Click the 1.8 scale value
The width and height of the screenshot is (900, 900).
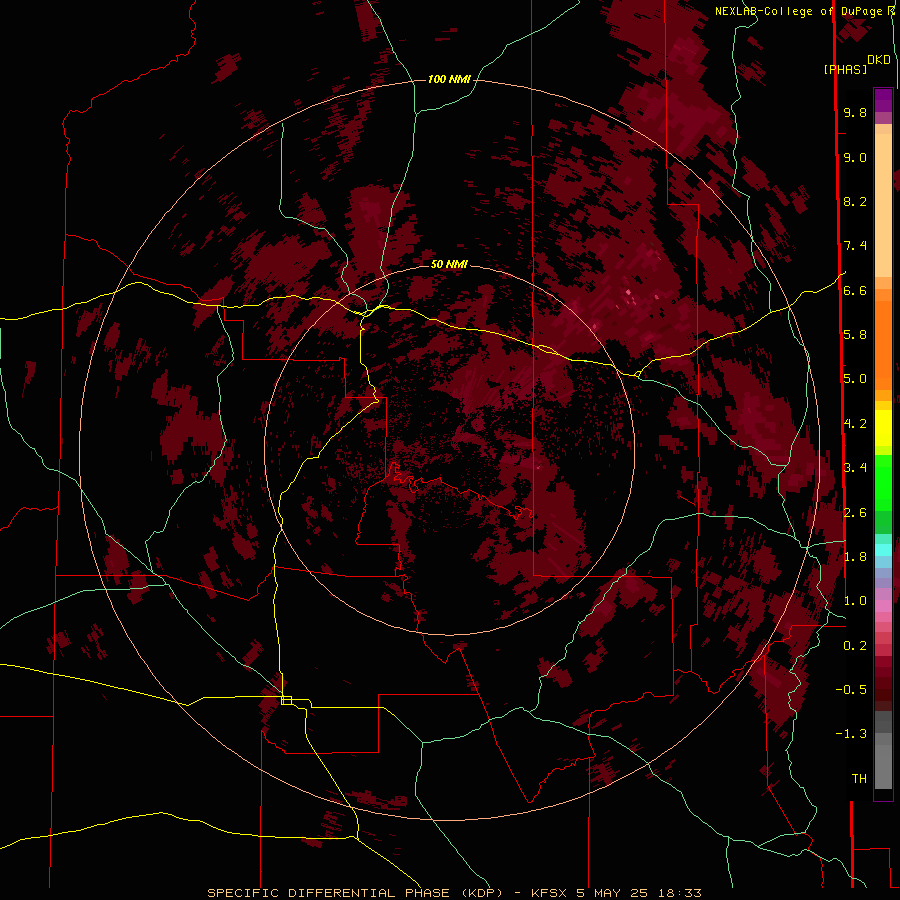pos(855,557)
